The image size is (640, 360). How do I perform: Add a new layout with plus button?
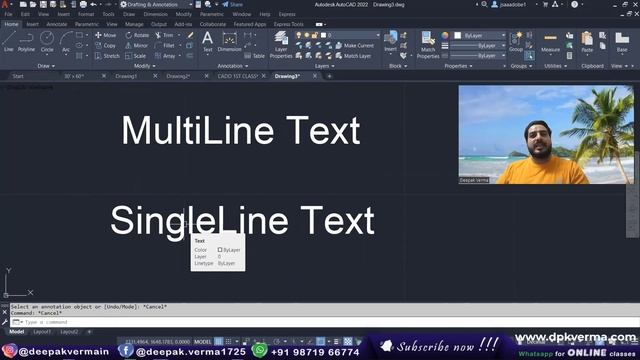89,332
